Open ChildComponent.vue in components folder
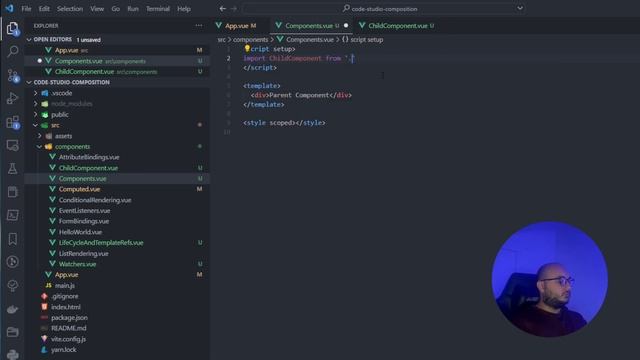This screenshot has width=640, height=360. [x=118, y=168]
